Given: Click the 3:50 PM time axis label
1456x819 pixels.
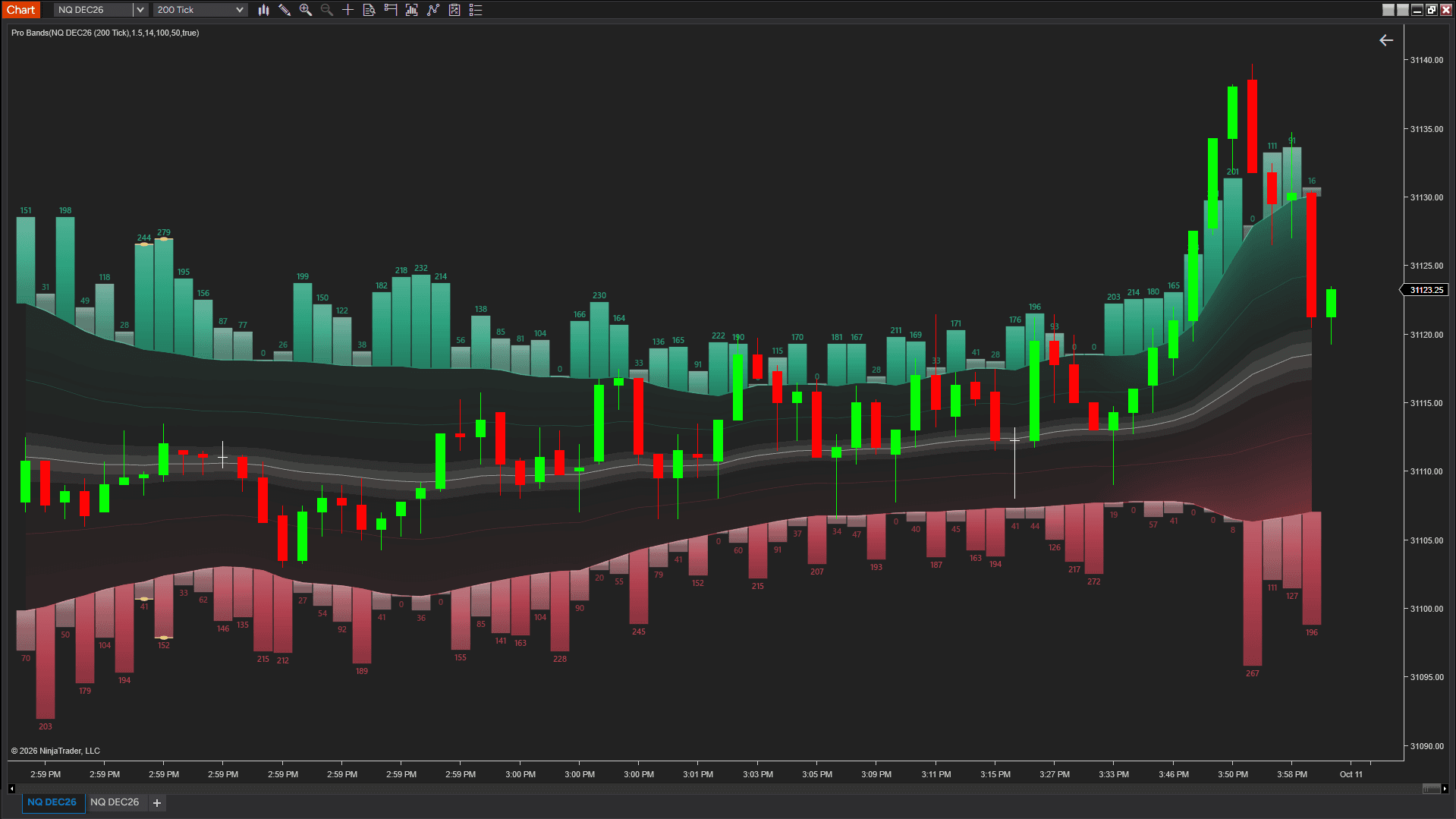Looking at the screenshot, I should coord(1233,774).
